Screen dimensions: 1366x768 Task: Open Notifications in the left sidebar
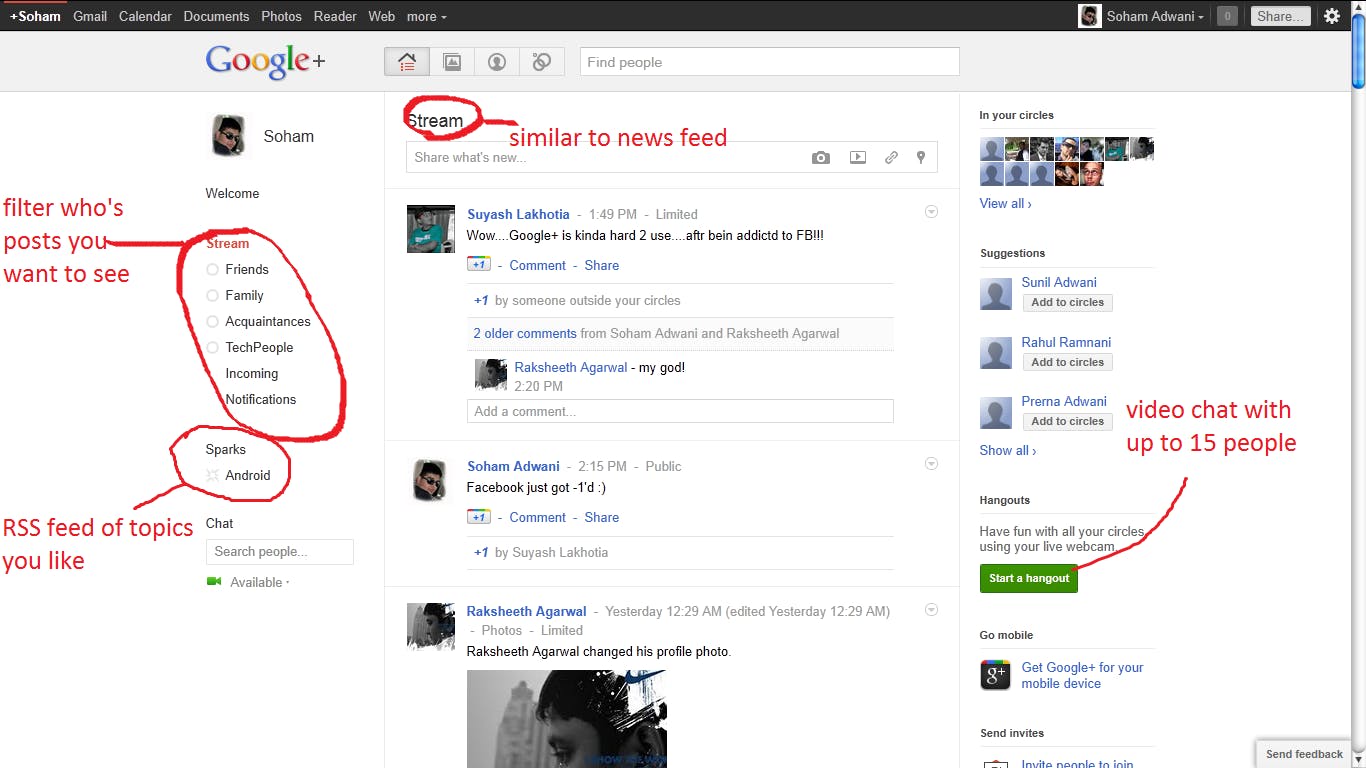click(261, 399)
